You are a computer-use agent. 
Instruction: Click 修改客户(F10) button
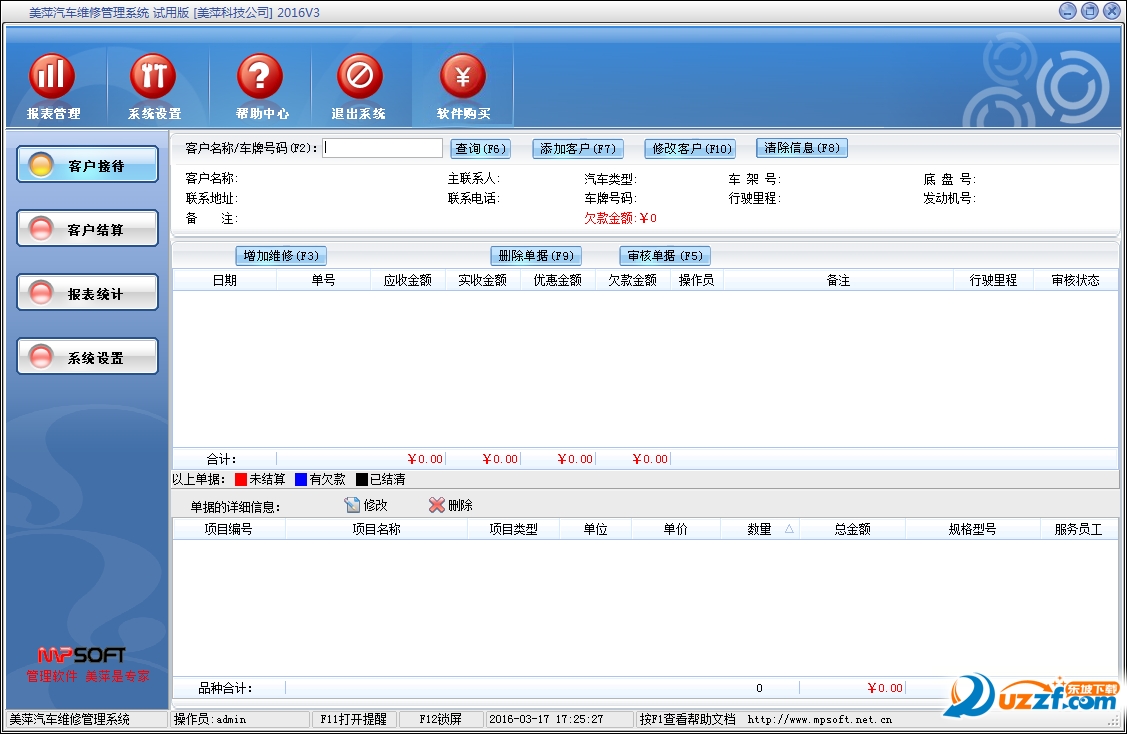pos(691,149)
